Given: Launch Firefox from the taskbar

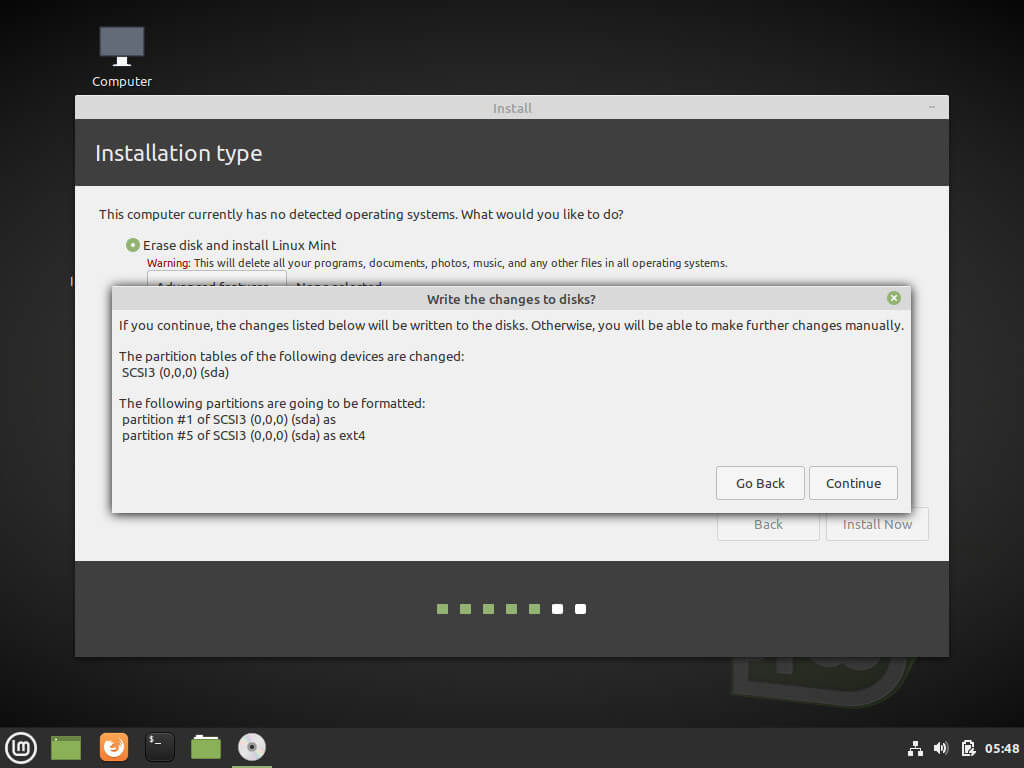Looking at the screenshot, I should [x=114, y=747].
